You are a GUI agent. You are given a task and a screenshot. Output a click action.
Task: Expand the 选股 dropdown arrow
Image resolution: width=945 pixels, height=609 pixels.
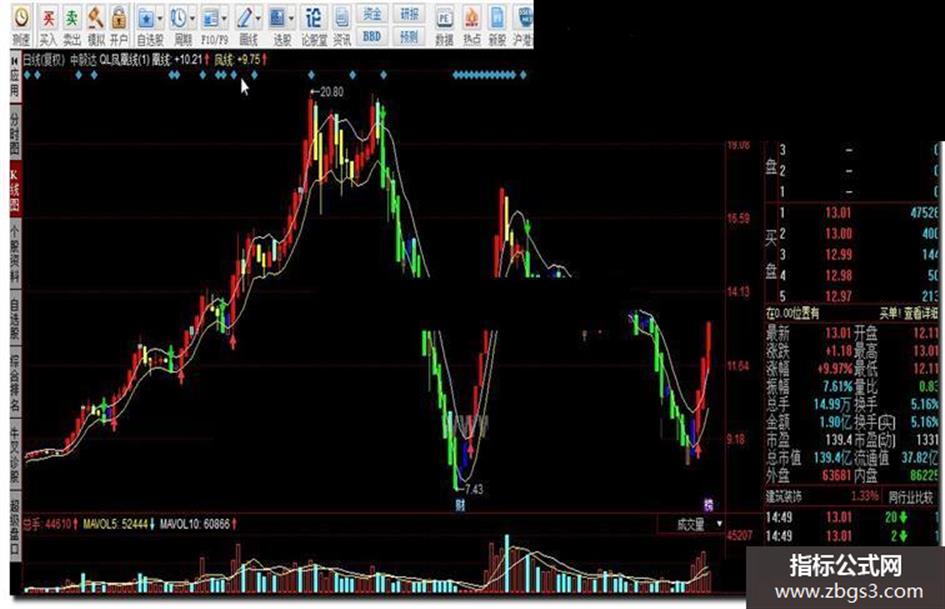(291, 19)
